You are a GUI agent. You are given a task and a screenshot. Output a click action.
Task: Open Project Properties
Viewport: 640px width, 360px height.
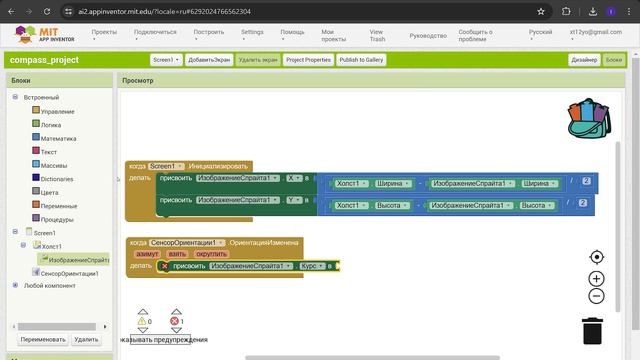point(308,60)
